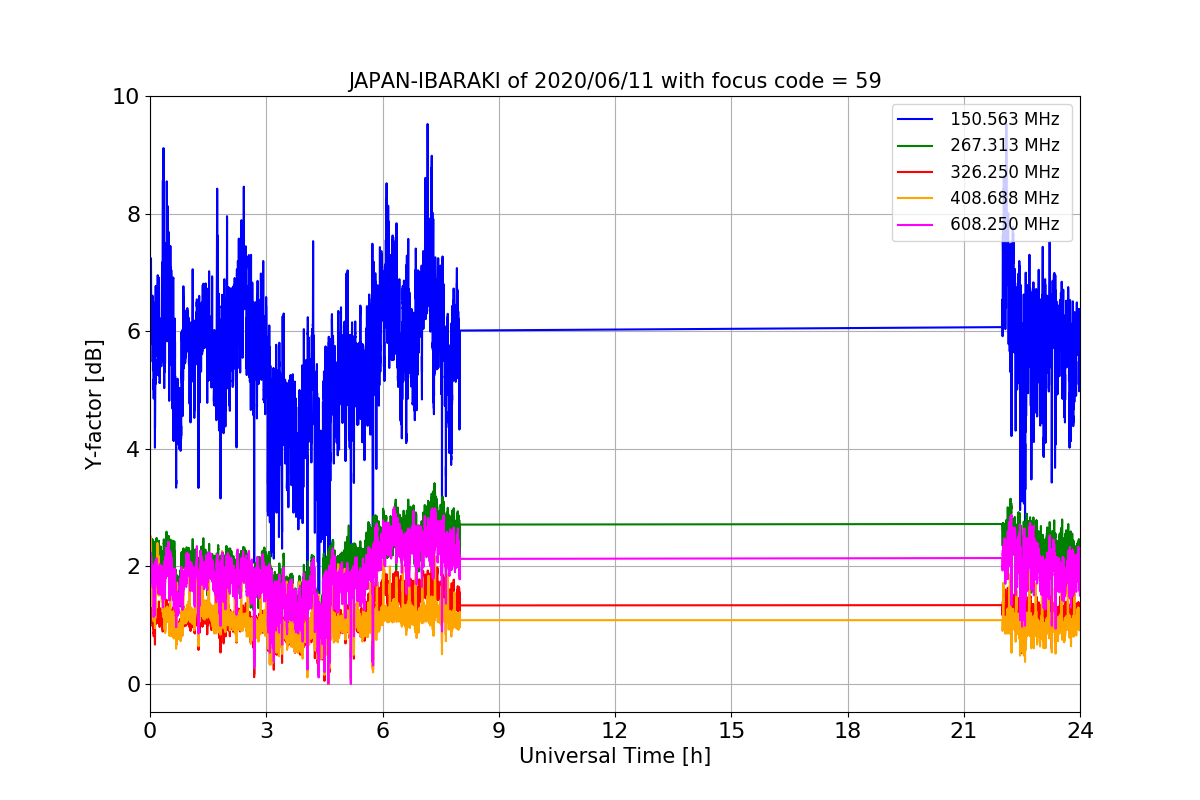Click the magenta legend line sample
This screenshot has width=1200, height=800.
pos(917,224)
